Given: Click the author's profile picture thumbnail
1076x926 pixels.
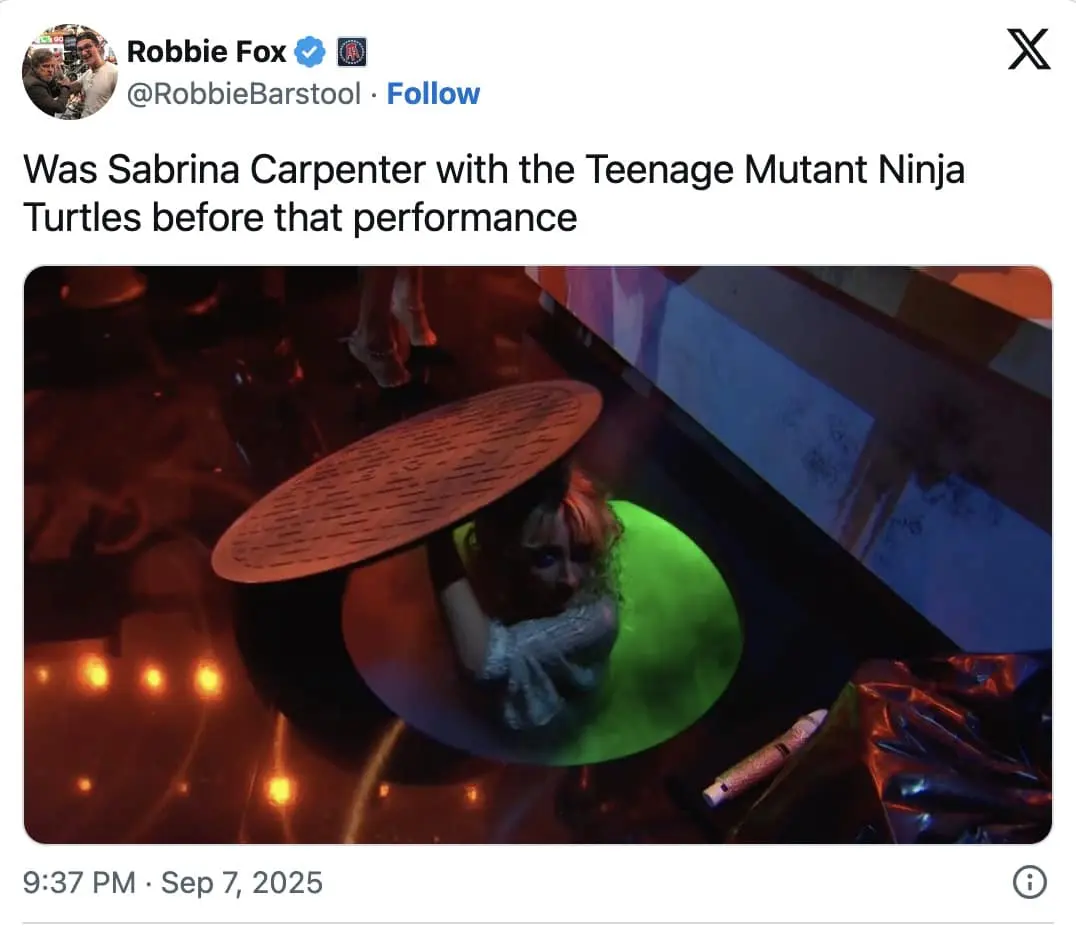Looking at the screenshot, I should pyautogui.click(x=69, y=71).
